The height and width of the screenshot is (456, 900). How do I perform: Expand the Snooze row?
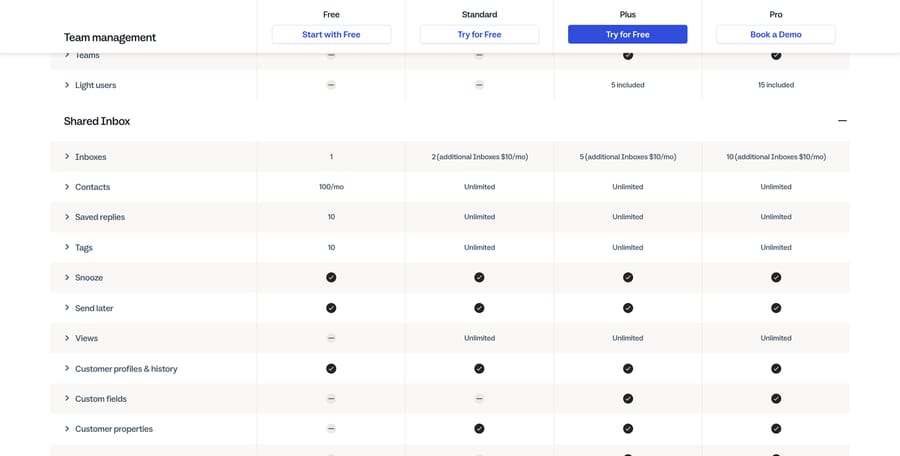(x=67, y=277)
